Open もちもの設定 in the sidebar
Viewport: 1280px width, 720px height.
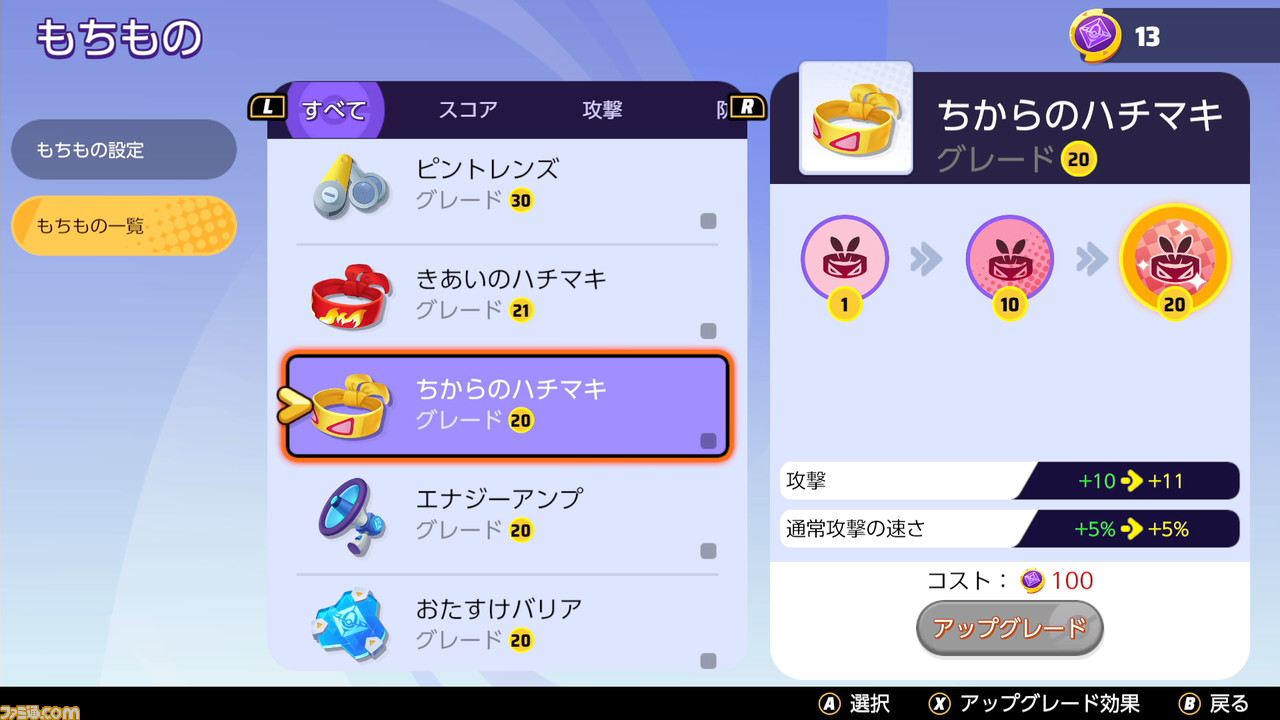[124, 150]
